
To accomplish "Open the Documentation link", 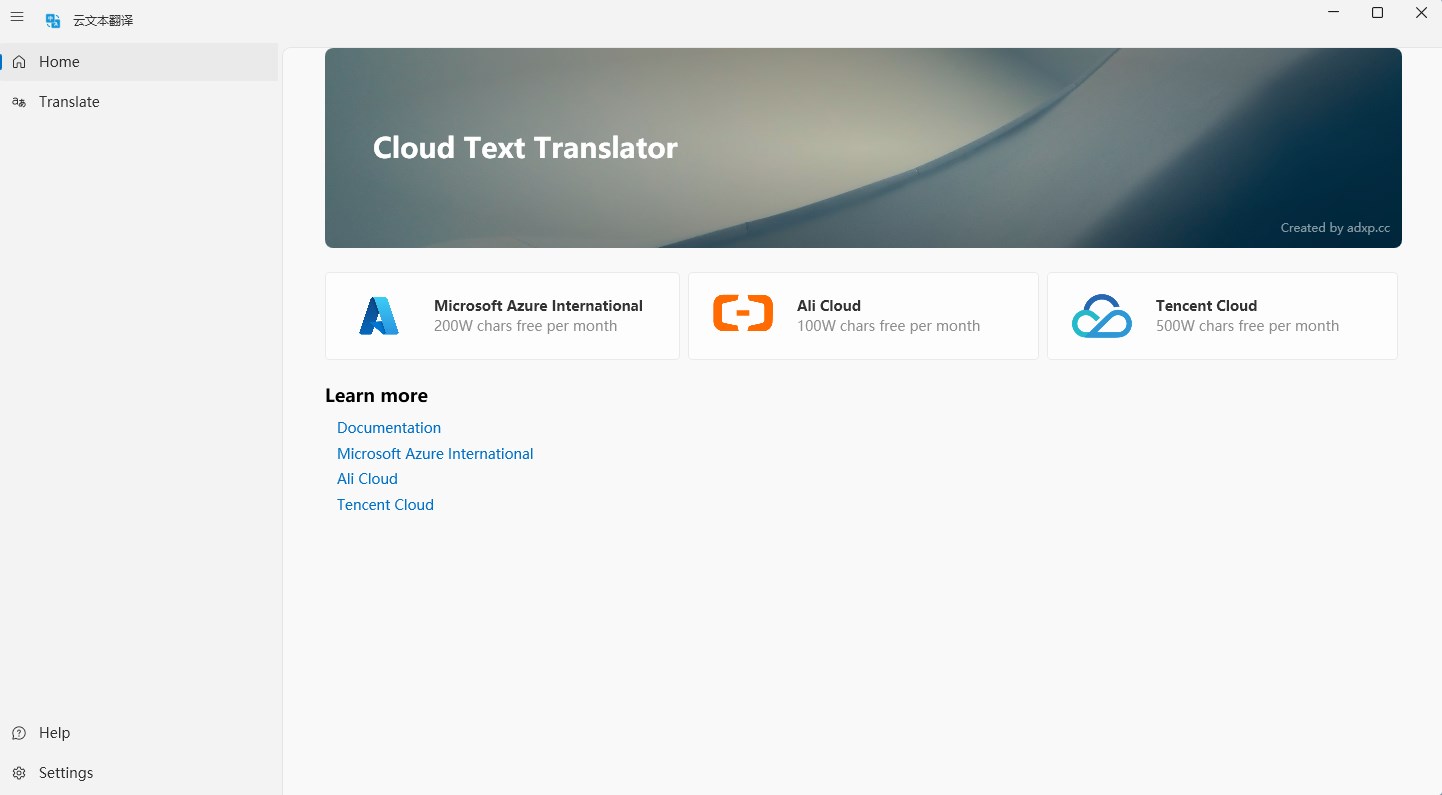I will (389, 428).
